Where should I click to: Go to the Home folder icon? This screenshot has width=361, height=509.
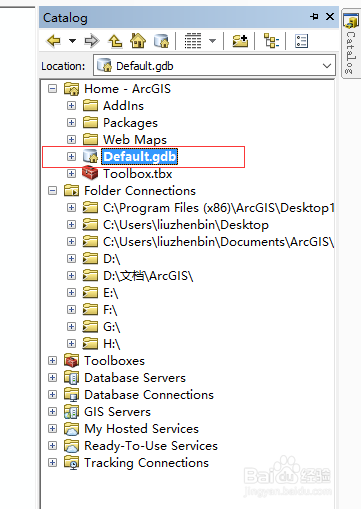[138, 41]
